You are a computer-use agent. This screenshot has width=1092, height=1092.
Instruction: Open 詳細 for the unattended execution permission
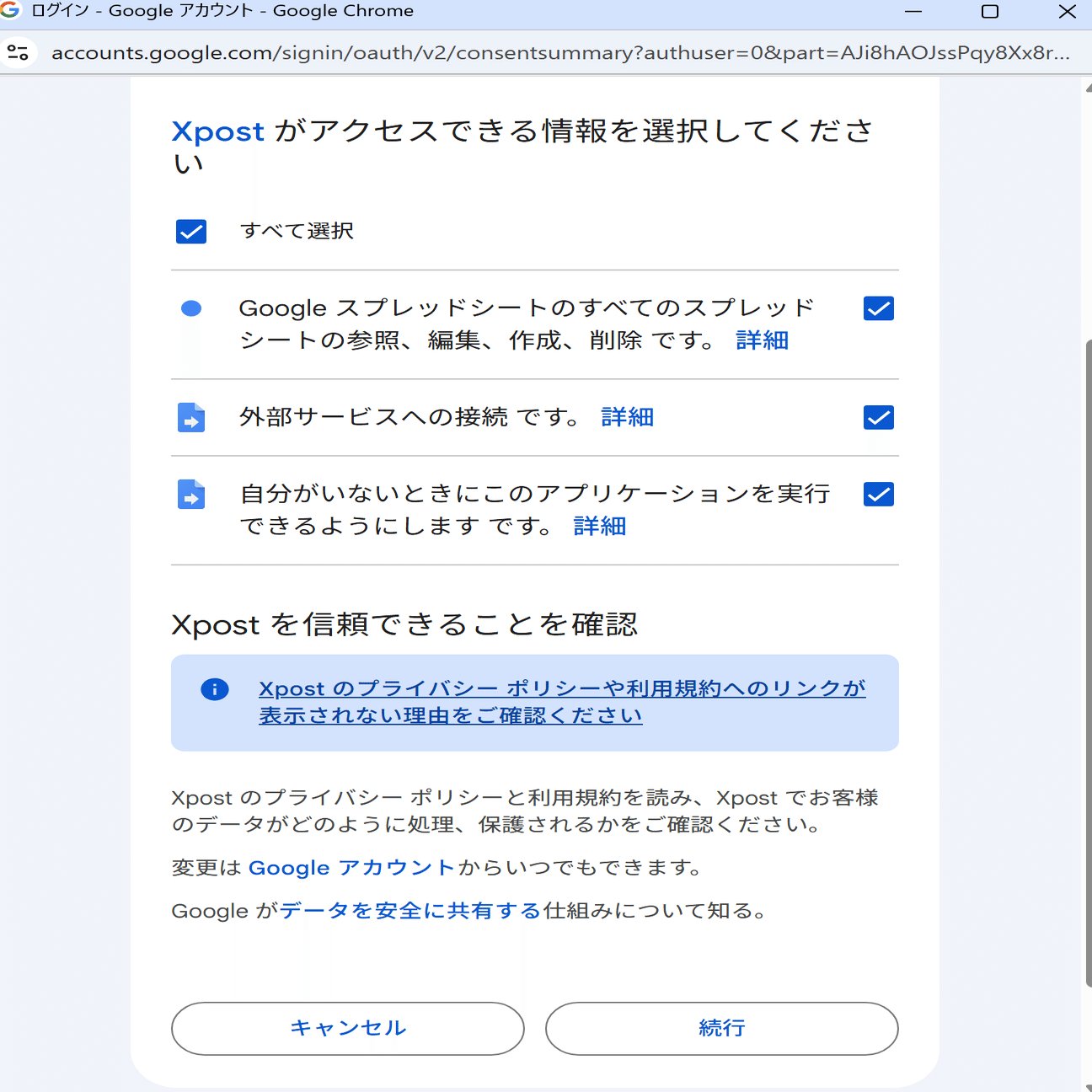599,526
